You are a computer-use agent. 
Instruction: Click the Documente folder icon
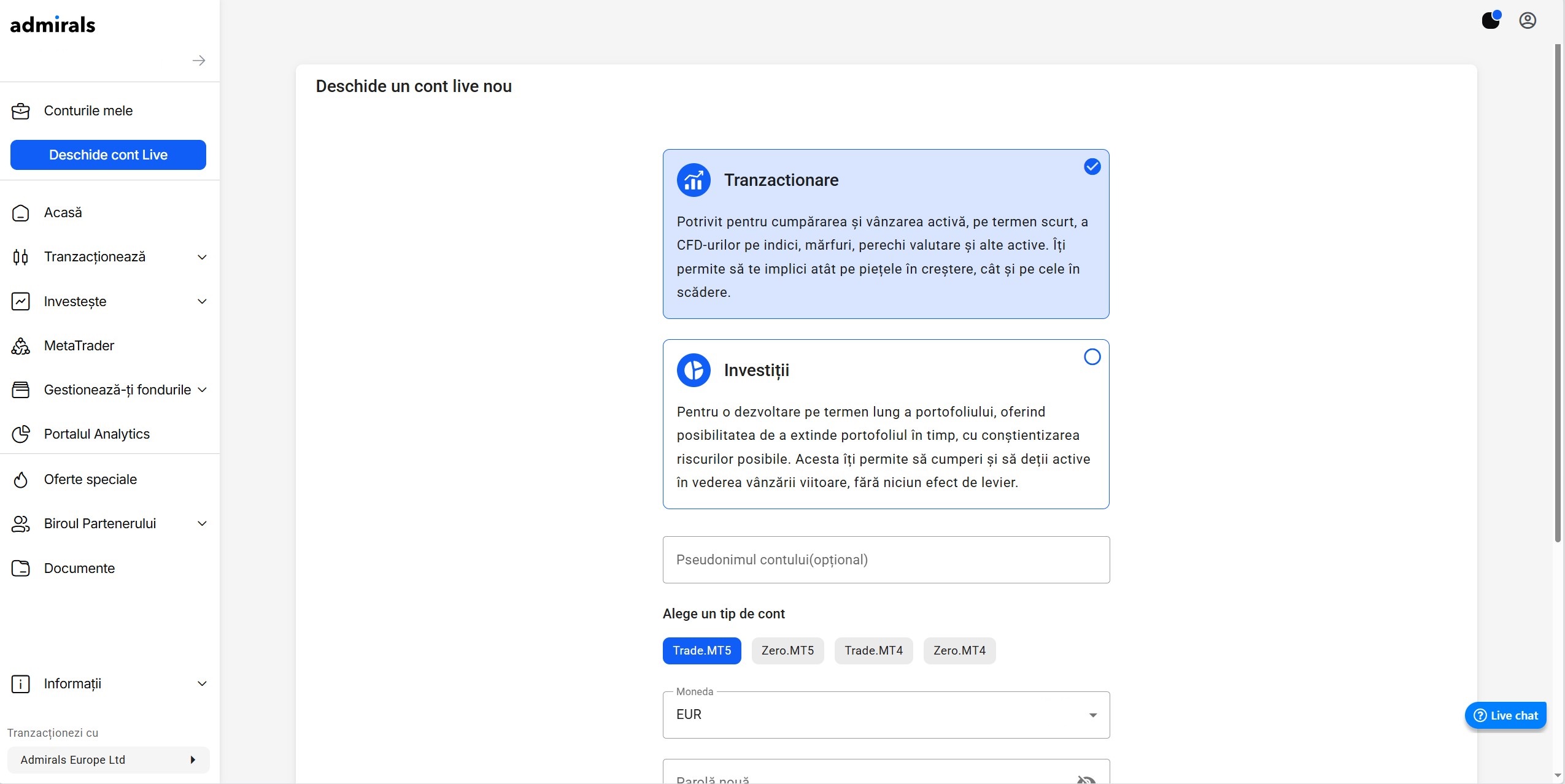[x=21, y=569]
